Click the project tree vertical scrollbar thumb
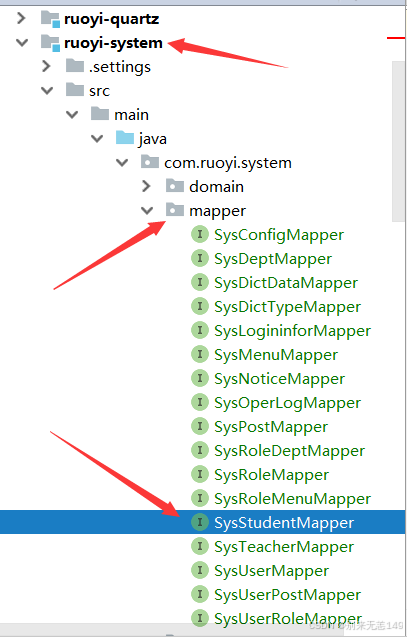This screenshot has width=407, height=637. 398,141
